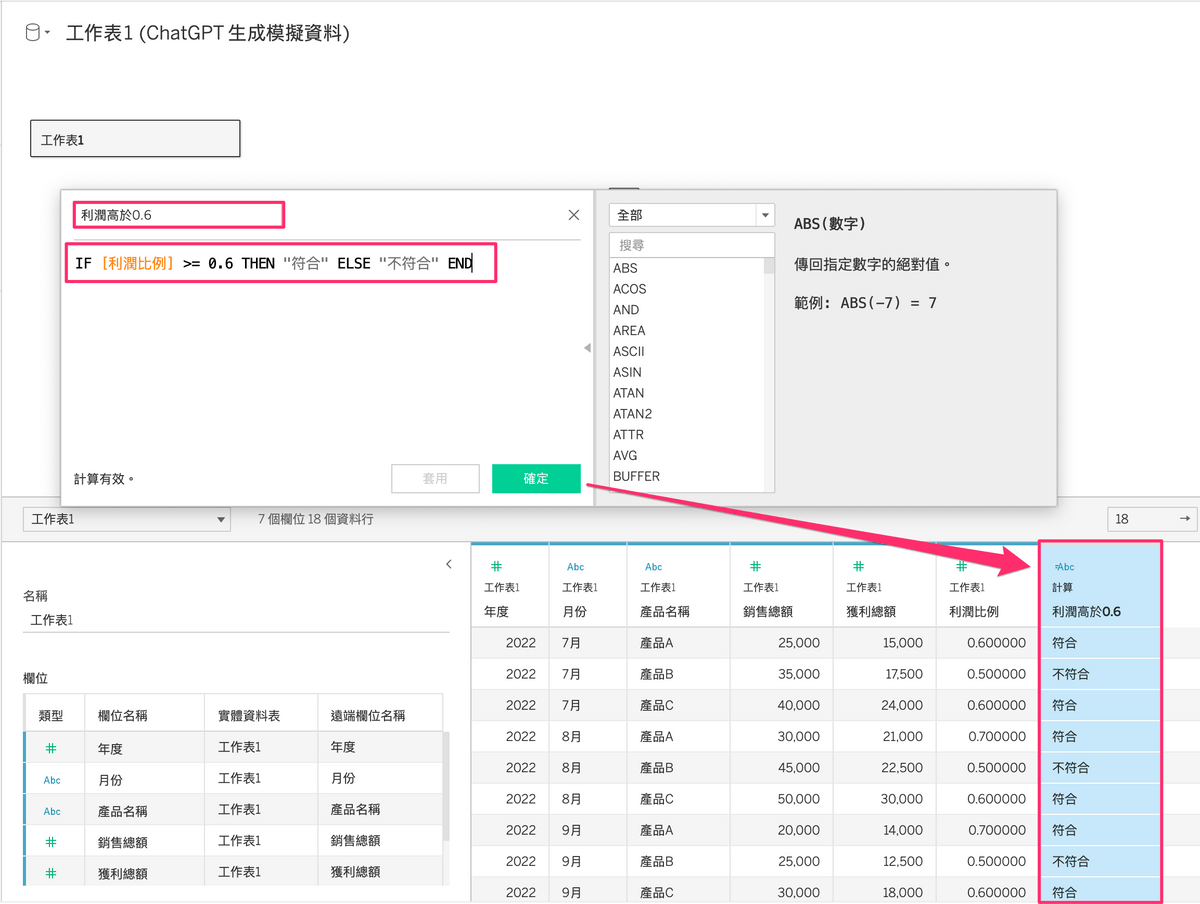Click the 14,000 profit cell

coord(884,829)
